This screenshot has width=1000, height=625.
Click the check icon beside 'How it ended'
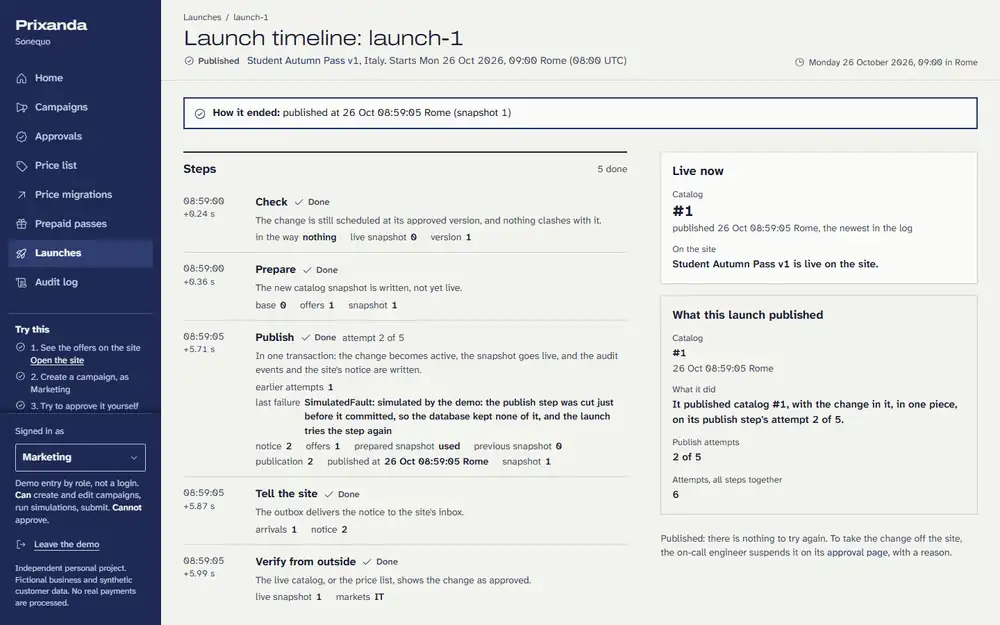click(x=200, y=114)
